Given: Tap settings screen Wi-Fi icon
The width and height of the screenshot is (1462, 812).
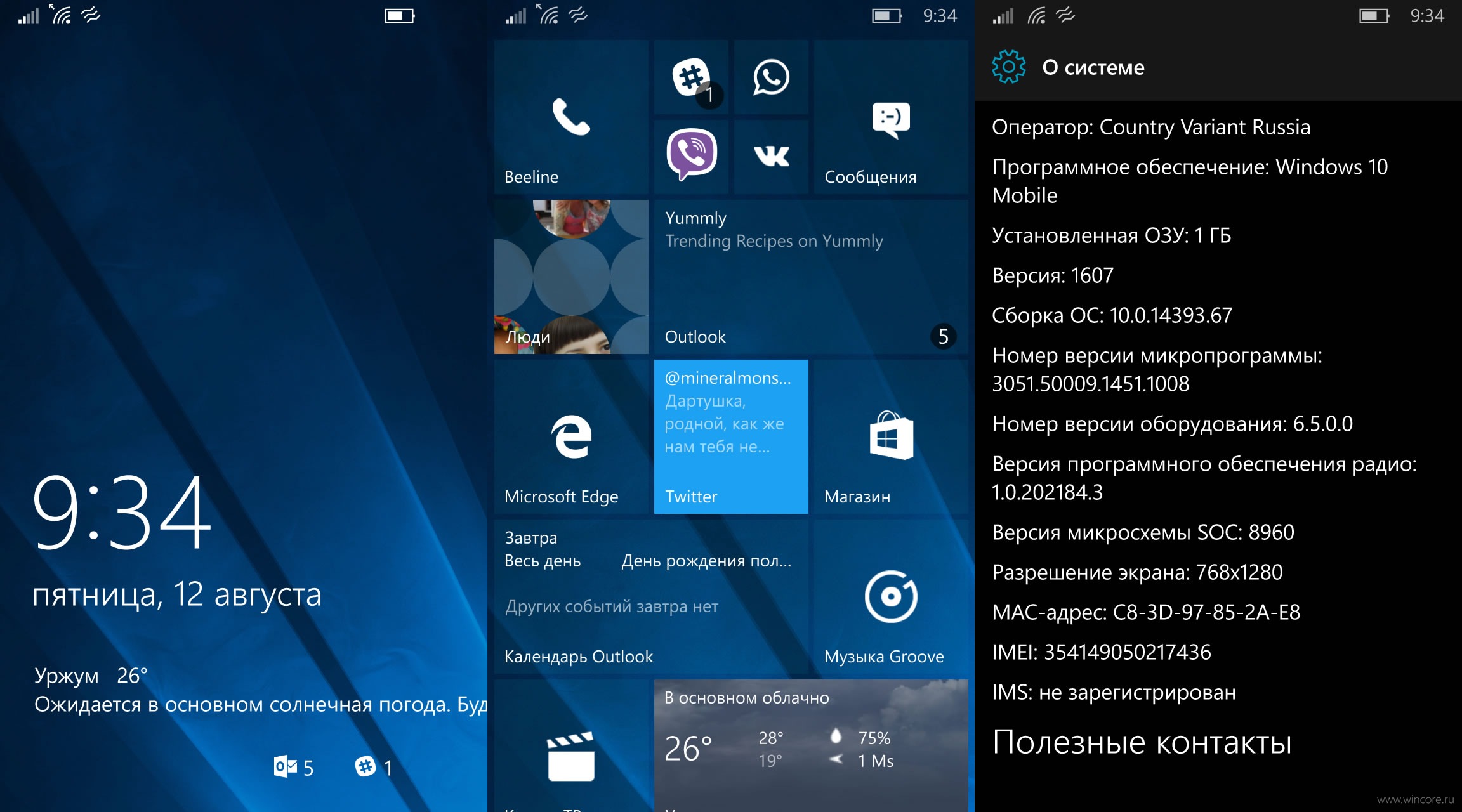Looking at the screenshot, I should [1036, 16].
